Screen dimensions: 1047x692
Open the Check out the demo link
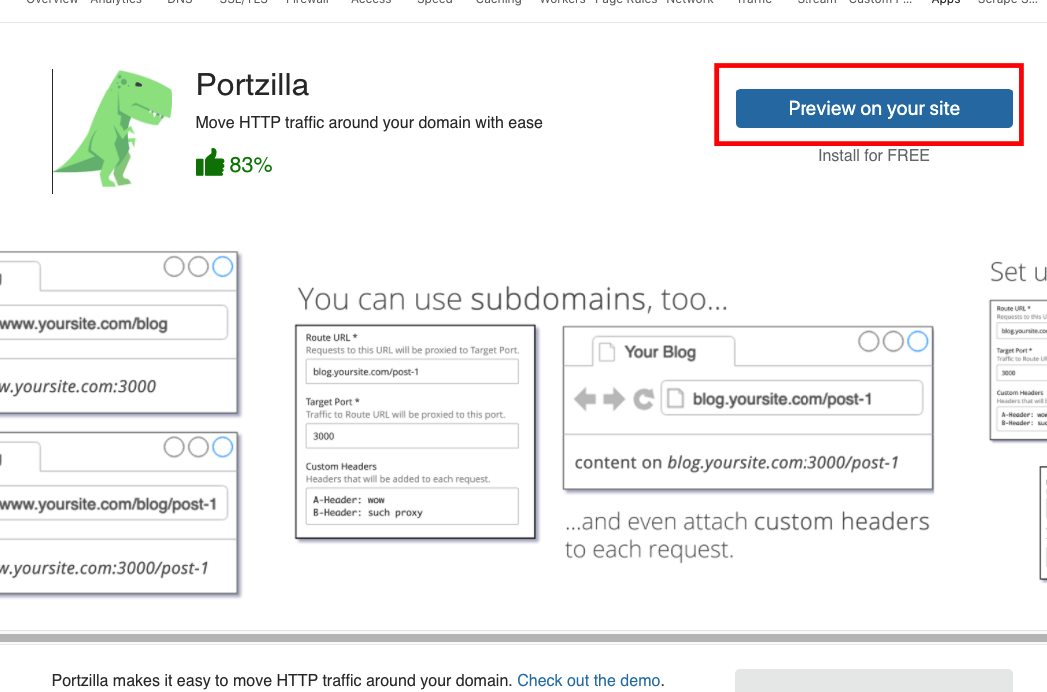[588, 680]
